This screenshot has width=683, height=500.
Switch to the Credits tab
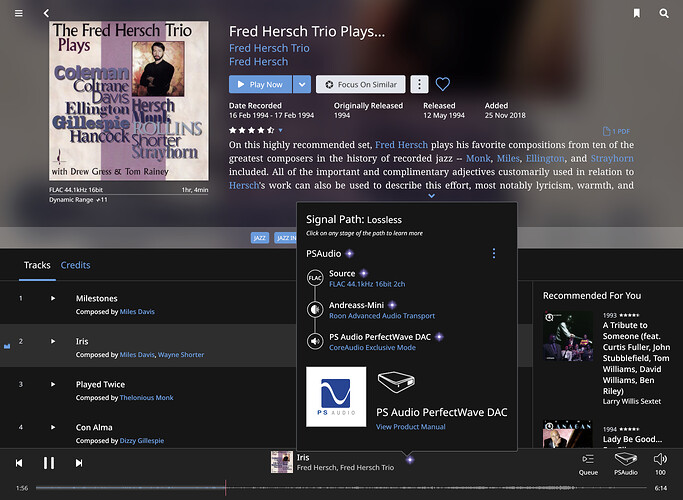tap(75, 265)
